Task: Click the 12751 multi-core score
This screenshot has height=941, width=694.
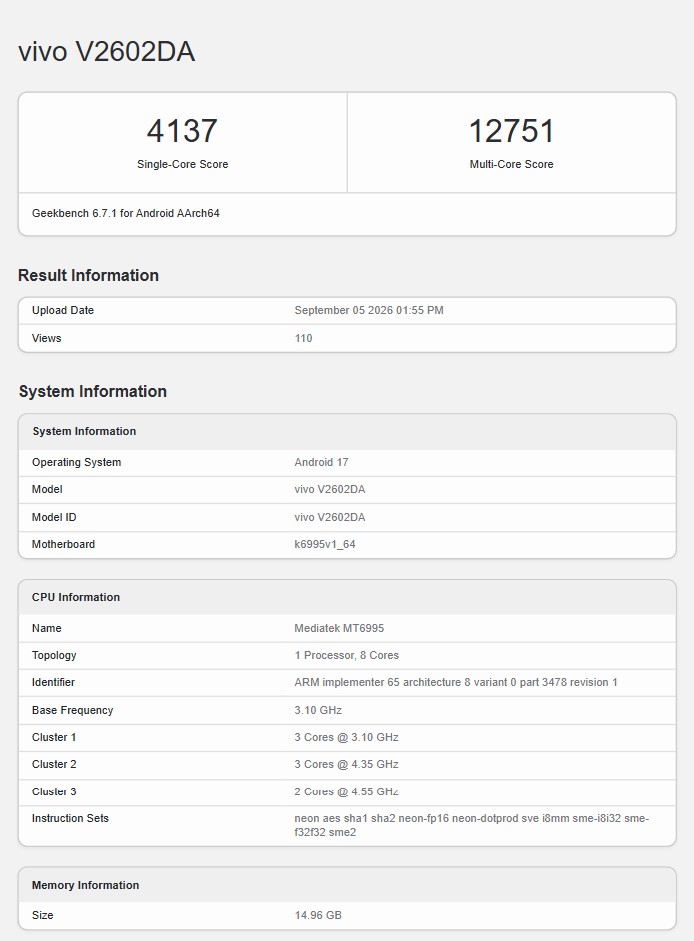Action: (x=511, y=131)
